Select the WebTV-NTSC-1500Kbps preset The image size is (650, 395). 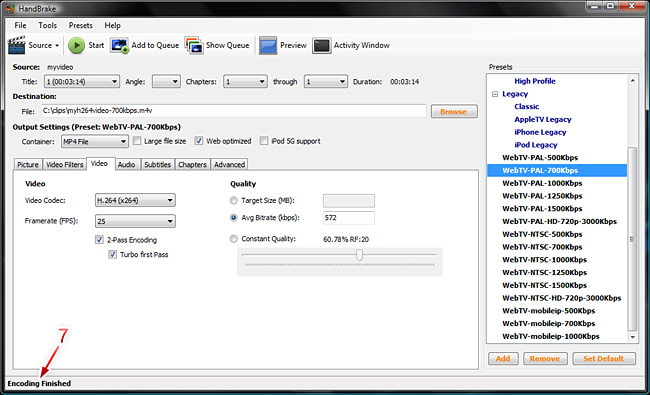click(544, 285)
